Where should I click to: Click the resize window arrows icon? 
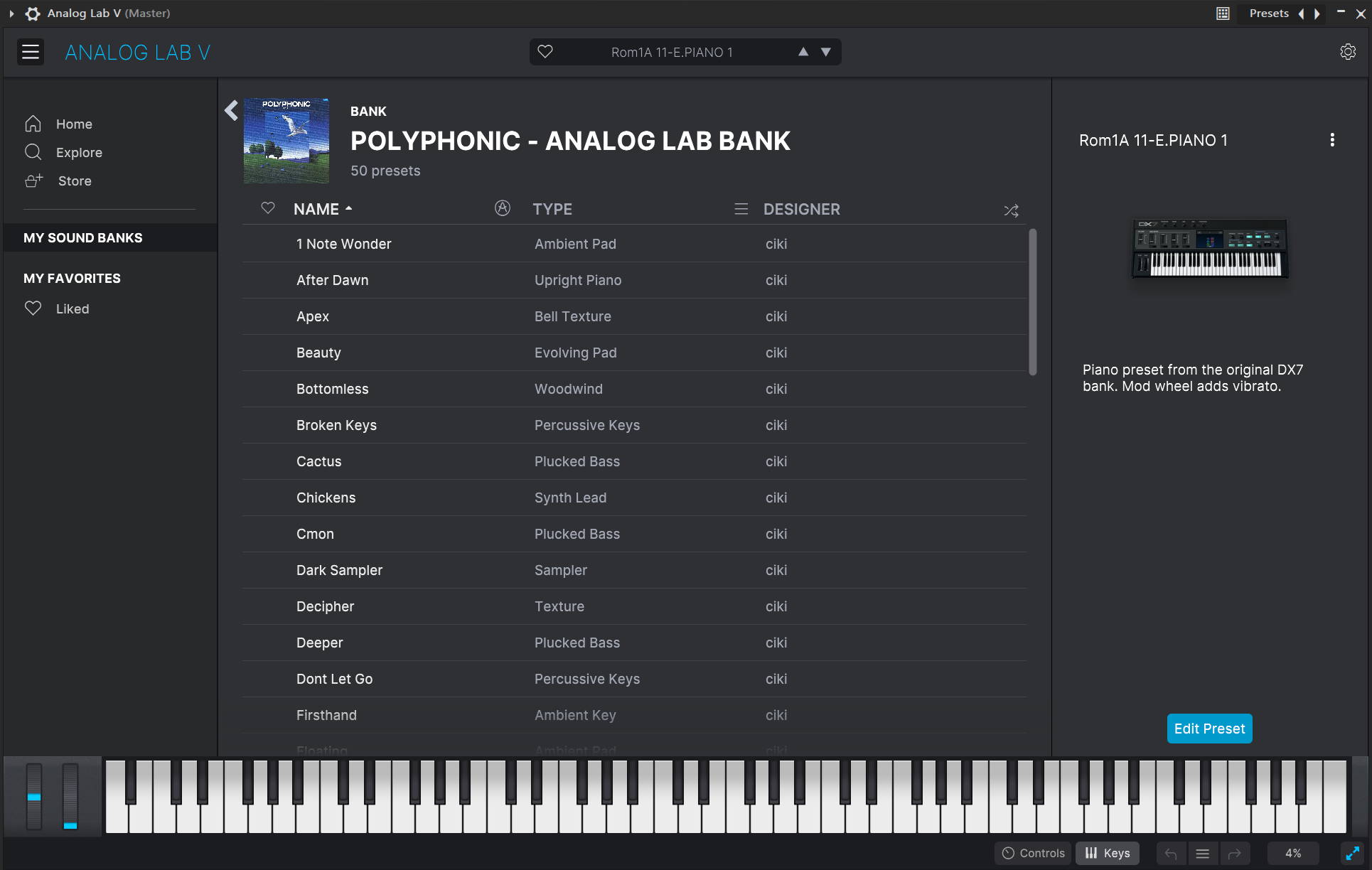[1352, 853]
